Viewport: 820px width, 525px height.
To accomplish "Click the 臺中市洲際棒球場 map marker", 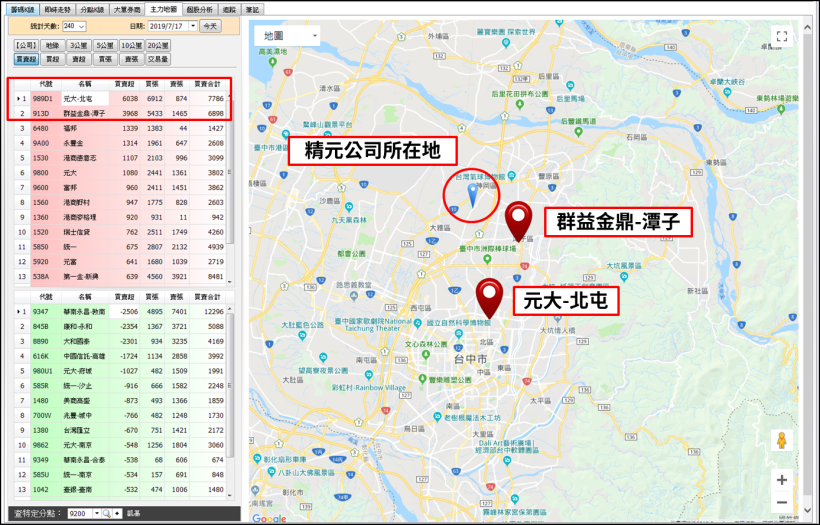I will pos(487,259).
